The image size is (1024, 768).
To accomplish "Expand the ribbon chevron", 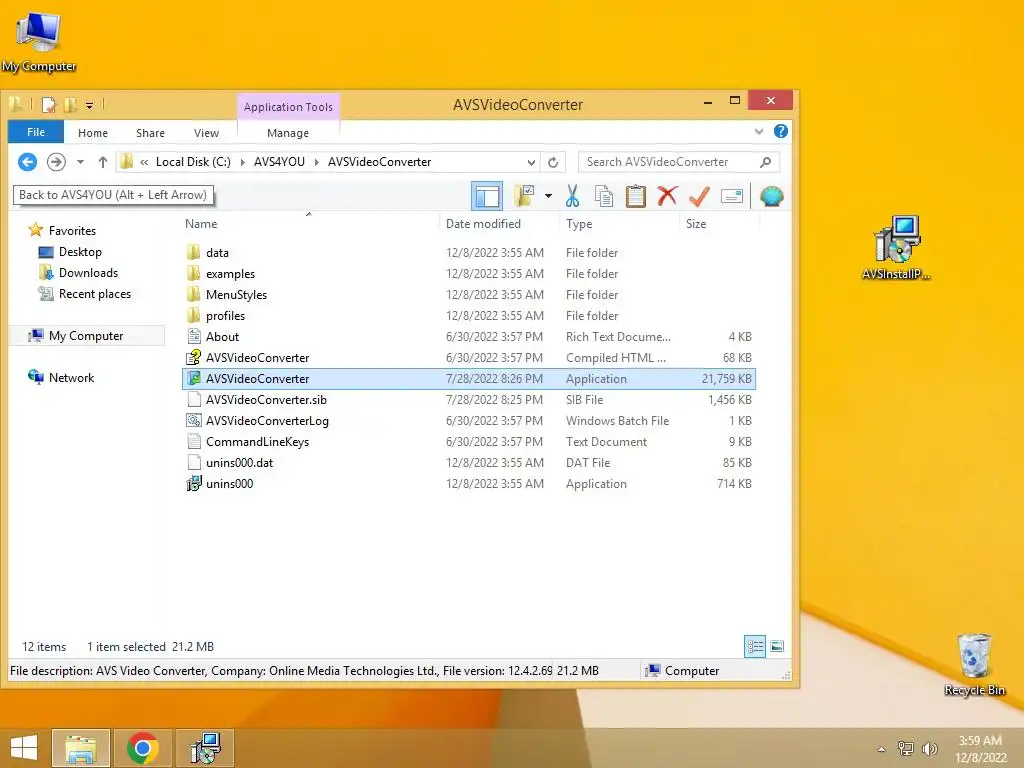I will click(759, 131).
